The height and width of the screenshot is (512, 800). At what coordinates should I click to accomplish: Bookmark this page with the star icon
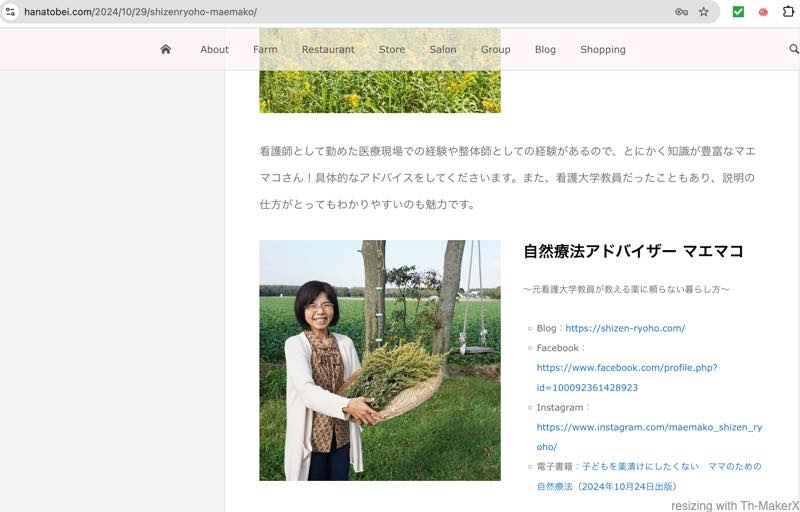click(704, 12)
